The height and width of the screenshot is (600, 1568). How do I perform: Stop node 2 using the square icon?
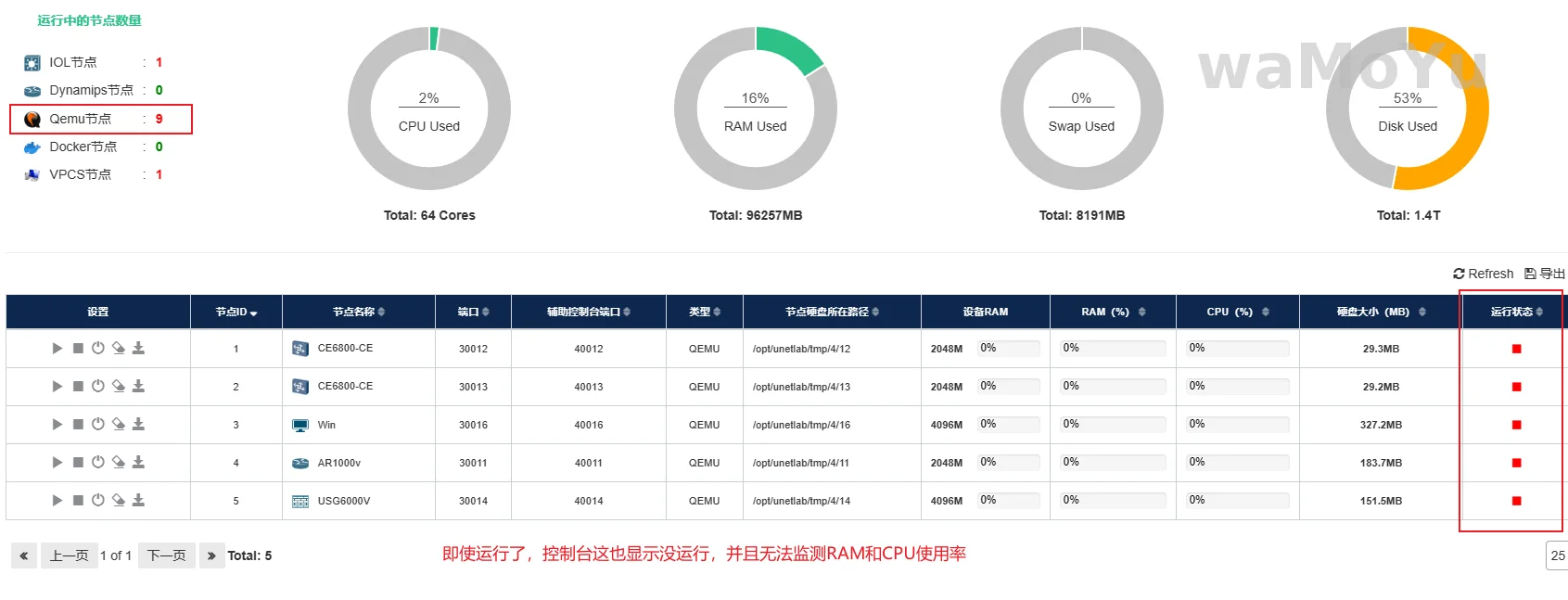tap(78, 387)
